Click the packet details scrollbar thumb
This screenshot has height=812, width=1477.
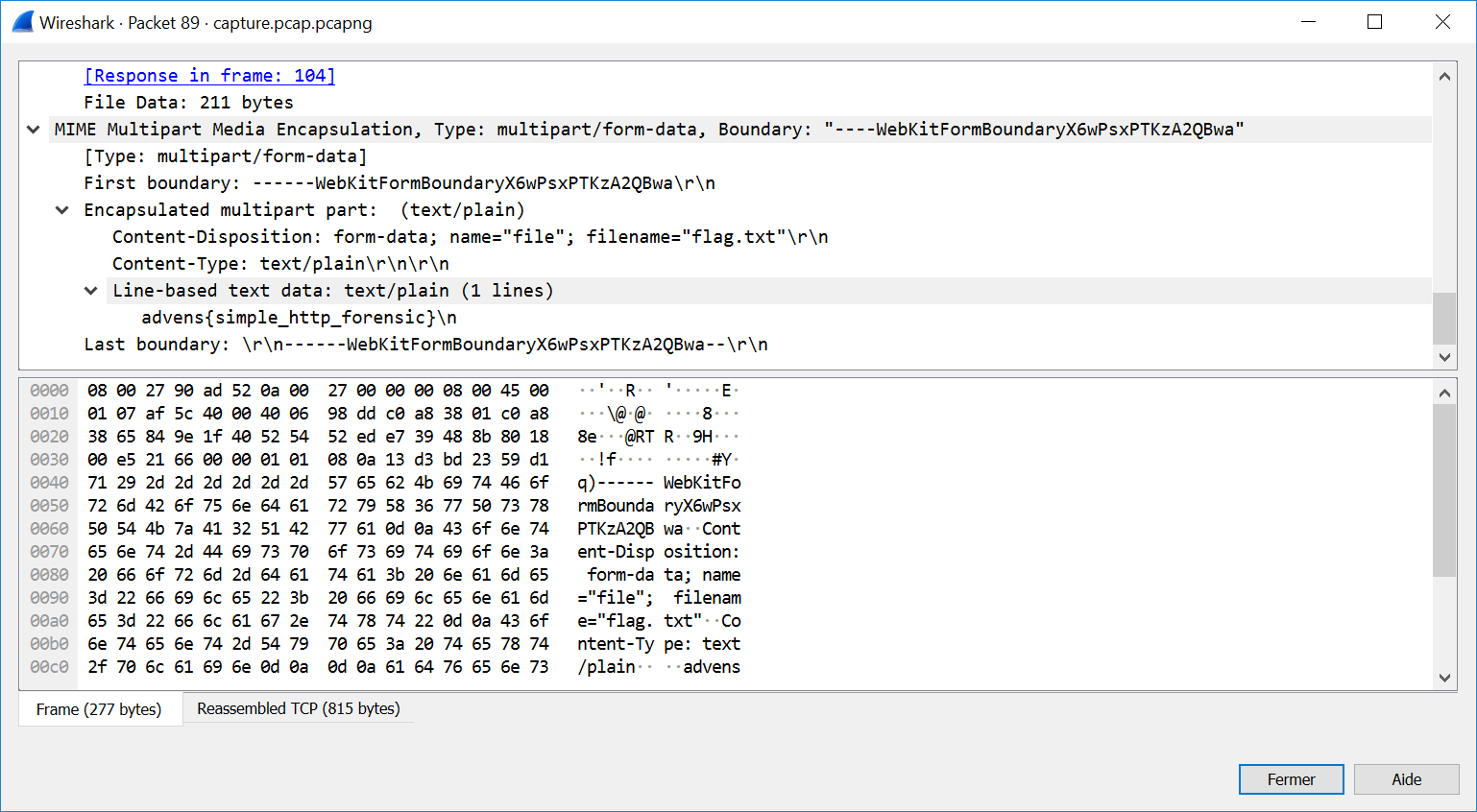pyautogui.click(x=1444, y=318)
